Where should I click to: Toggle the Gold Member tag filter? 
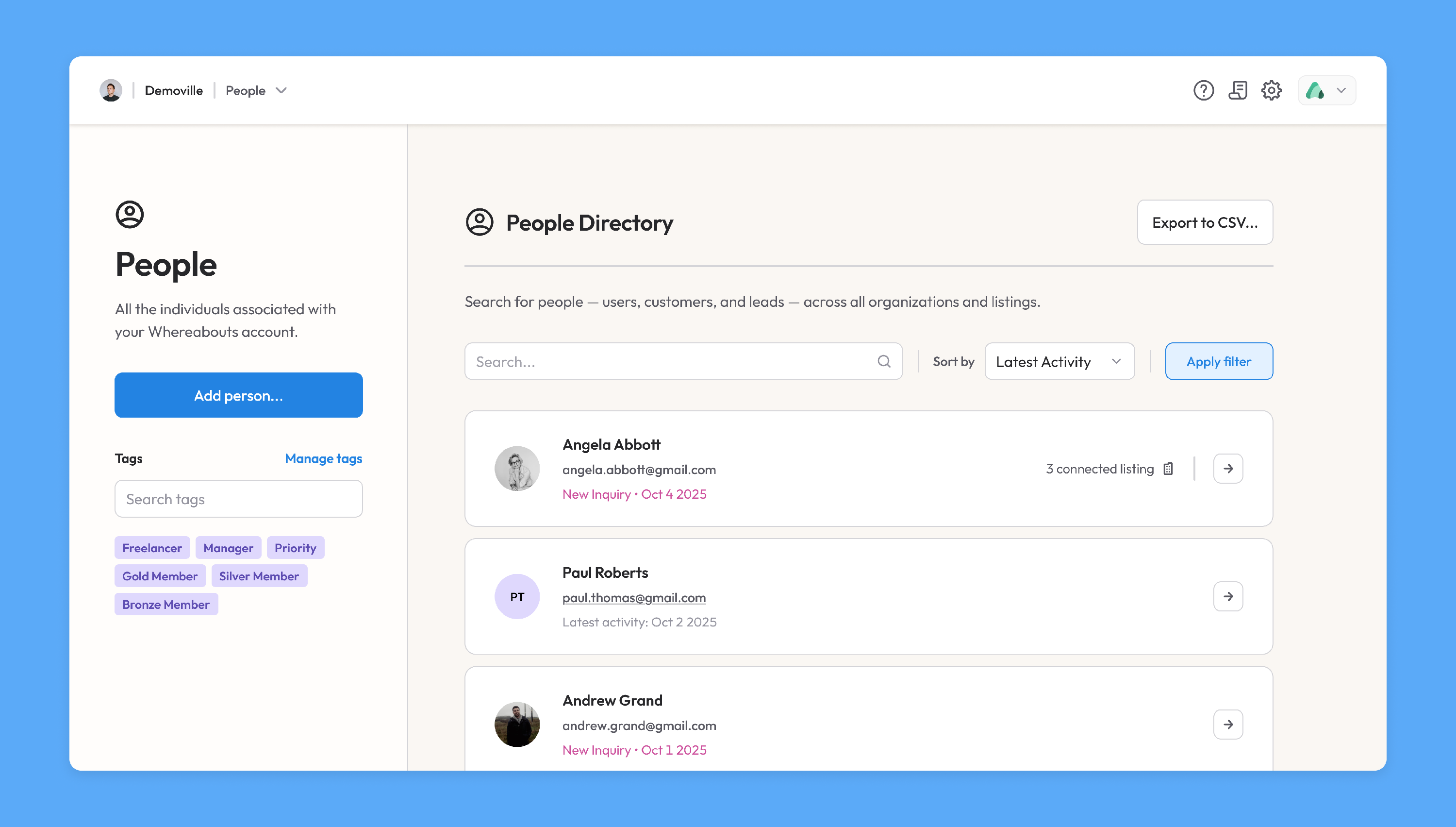click(x=160, y=576)
